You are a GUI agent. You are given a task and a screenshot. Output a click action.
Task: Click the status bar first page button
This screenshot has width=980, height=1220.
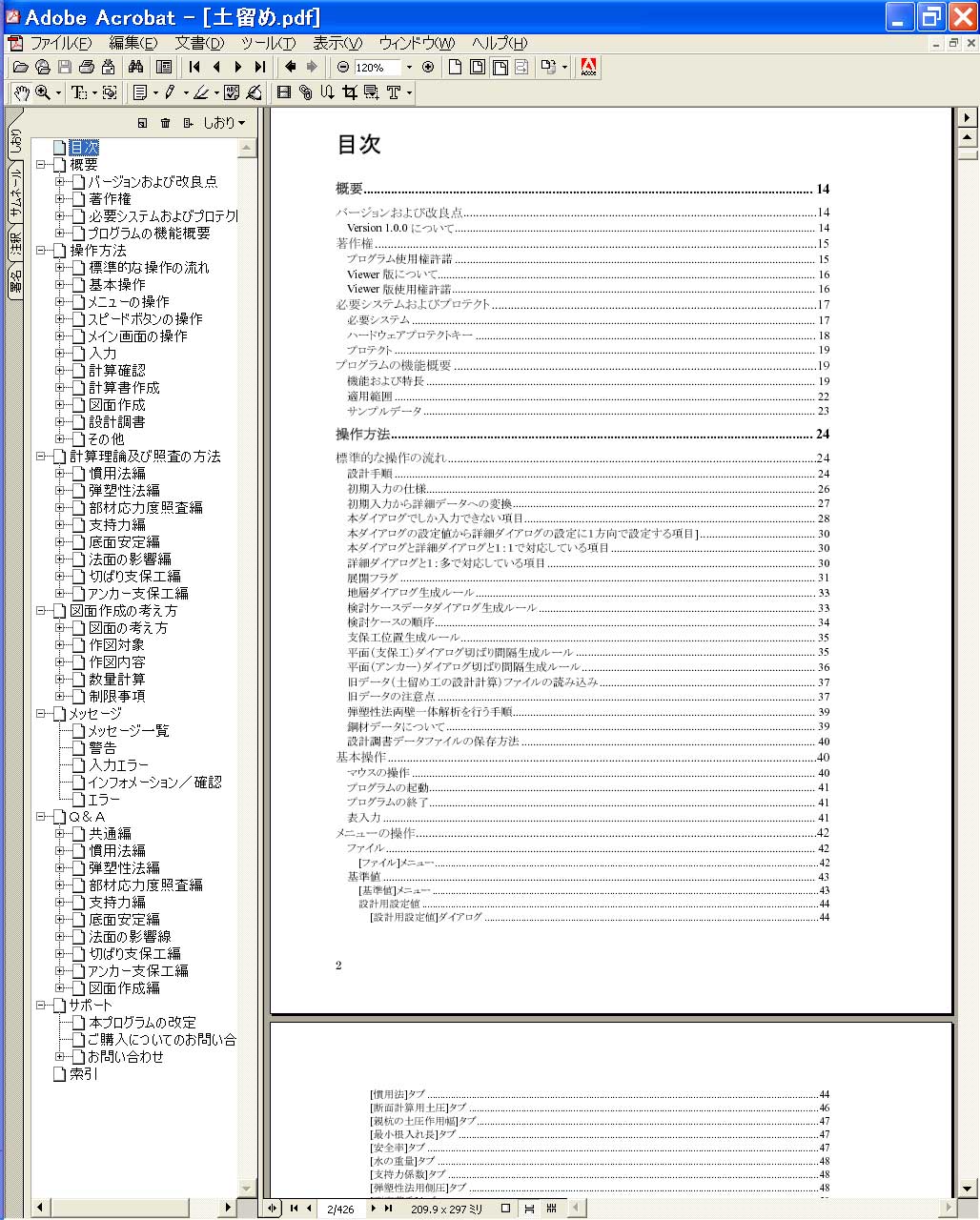pos(294,1209)
